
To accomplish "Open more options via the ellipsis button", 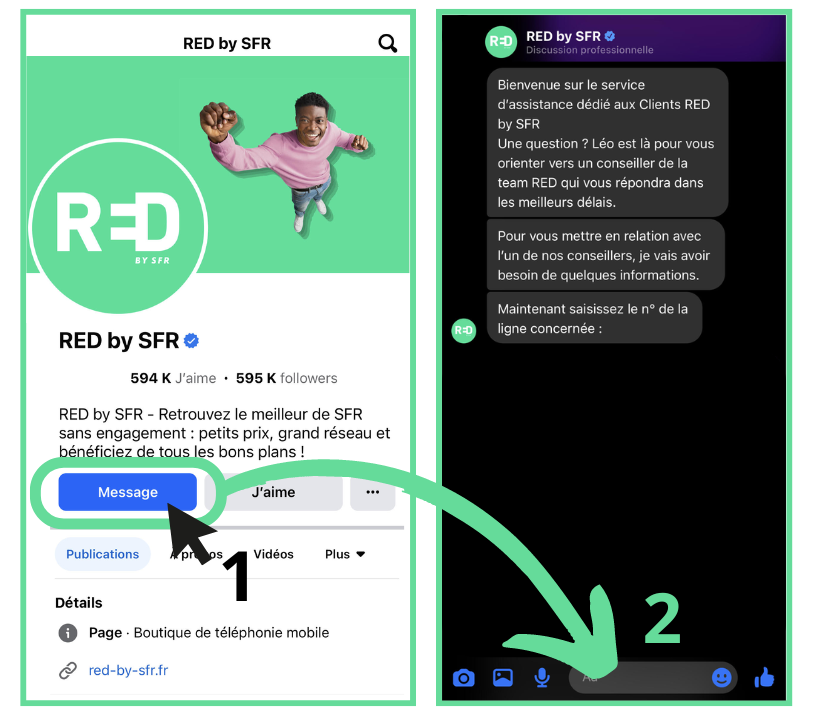I will click(x=372, y=492).
